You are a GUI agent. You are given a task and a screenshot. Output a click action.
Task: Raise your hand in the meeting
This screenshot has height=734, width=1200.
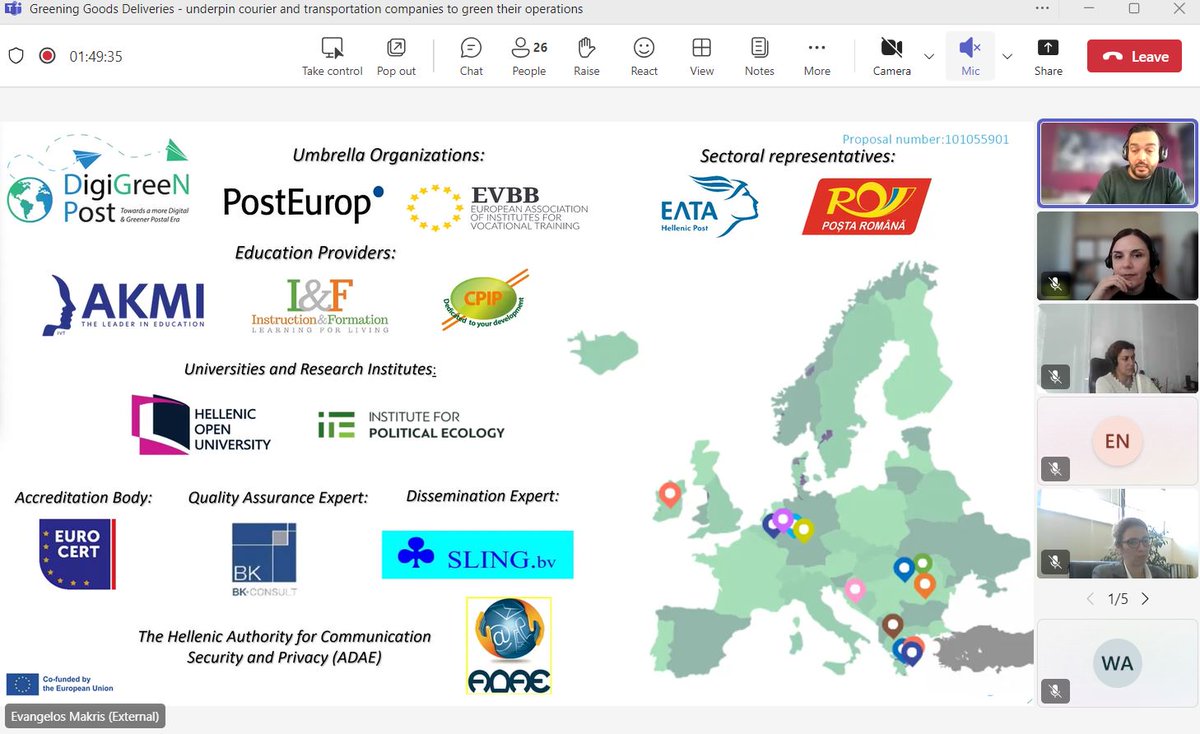click(587, 56)
